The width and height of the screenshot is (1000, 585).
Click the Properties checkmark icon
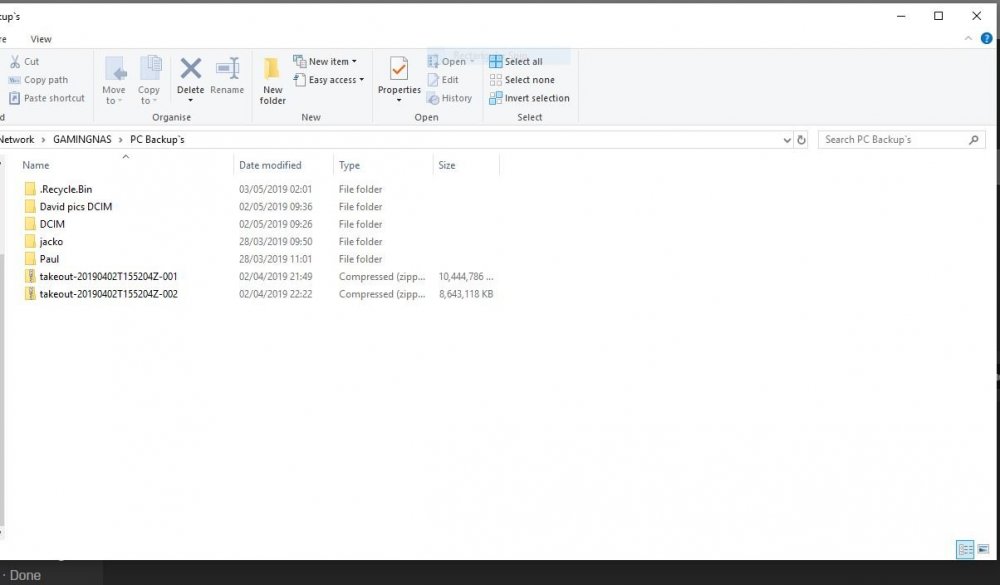click(399, 68)
